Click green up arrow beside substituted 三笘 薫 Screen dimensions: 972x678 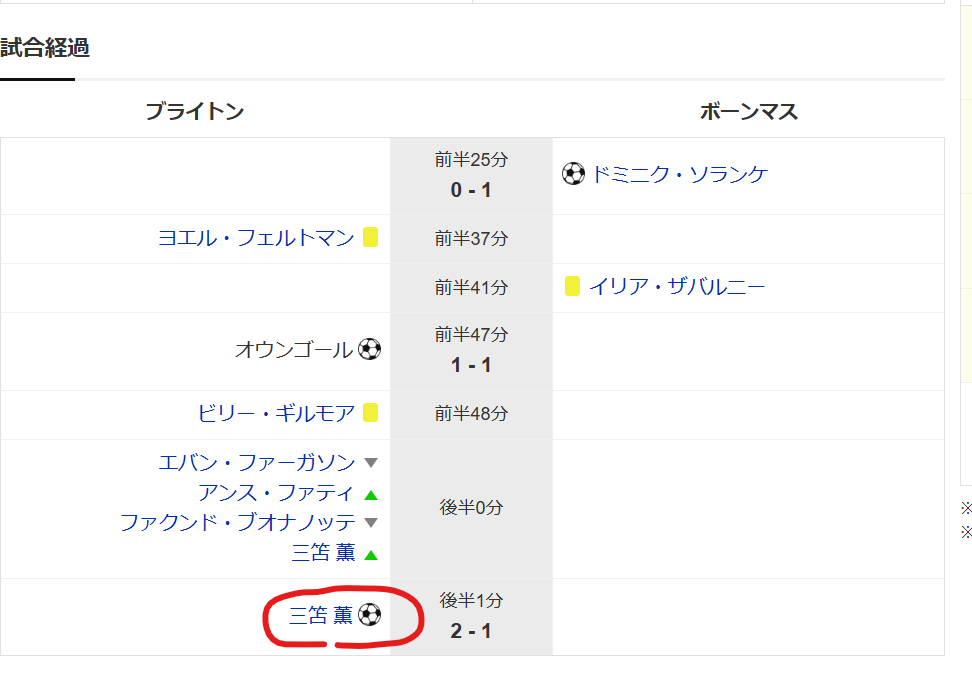pyautogui.click(x=371, y=555)
